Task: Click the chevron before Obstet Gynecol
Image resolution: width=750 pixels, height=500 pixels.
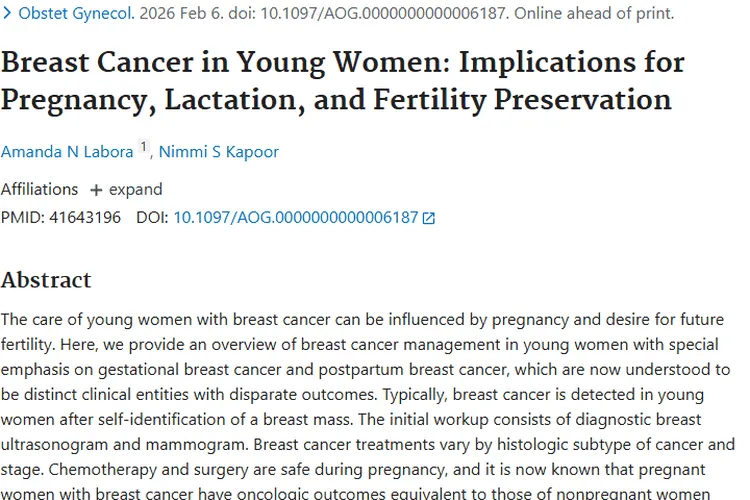Action: (x=7, y=14)
